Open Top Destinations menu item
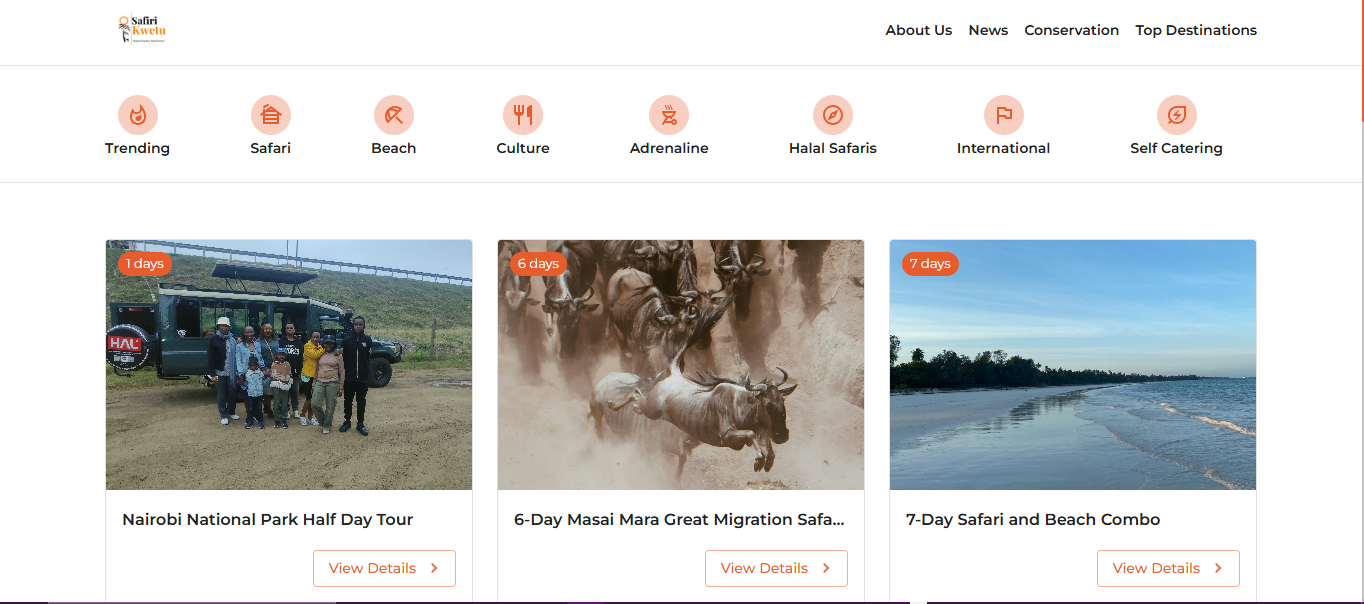Viewport: 1364px width, 604px height. 1196,30
